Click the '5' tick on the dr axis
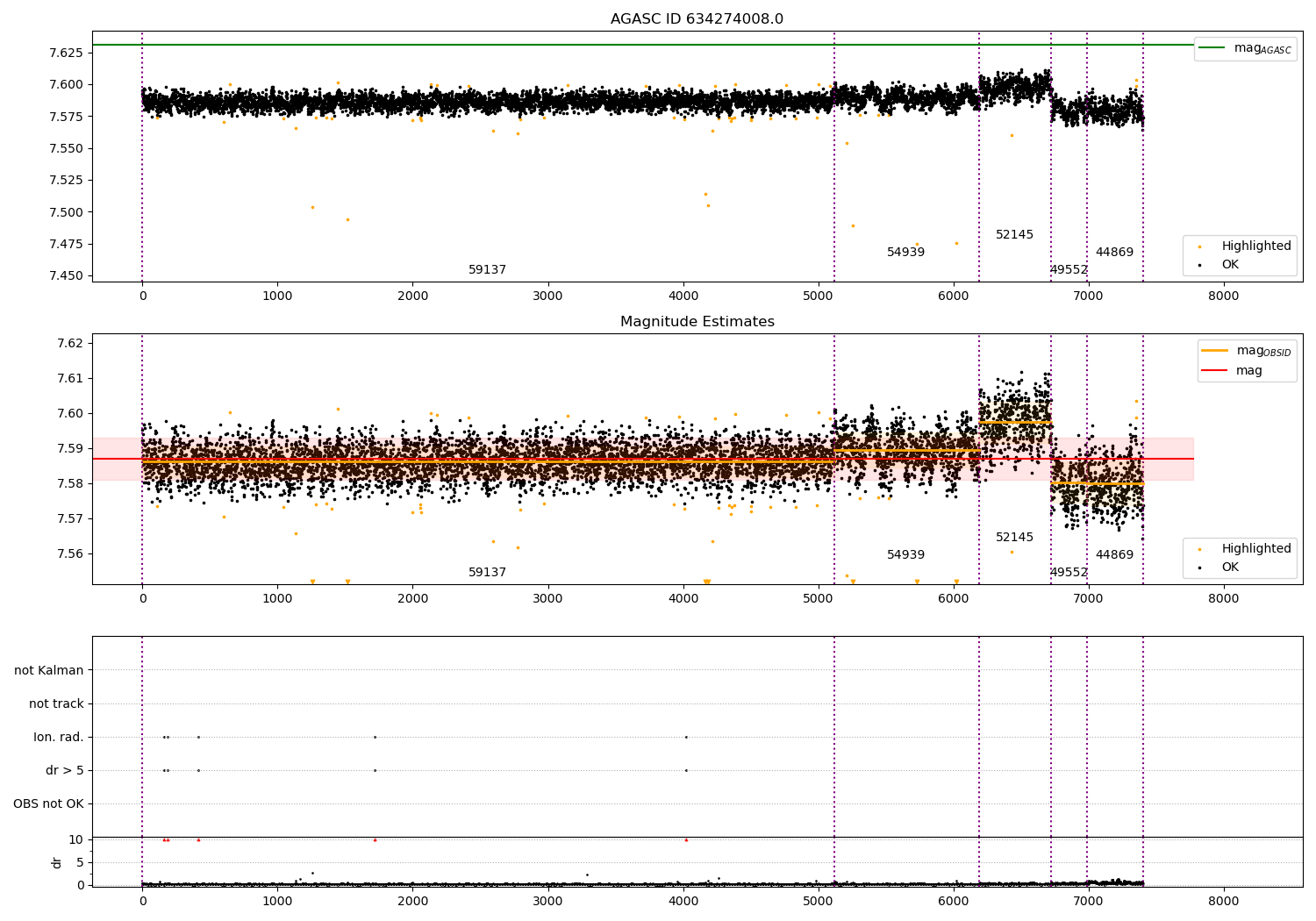The width and height of the screenshot is (1316, 921). [x=81, y=863]
